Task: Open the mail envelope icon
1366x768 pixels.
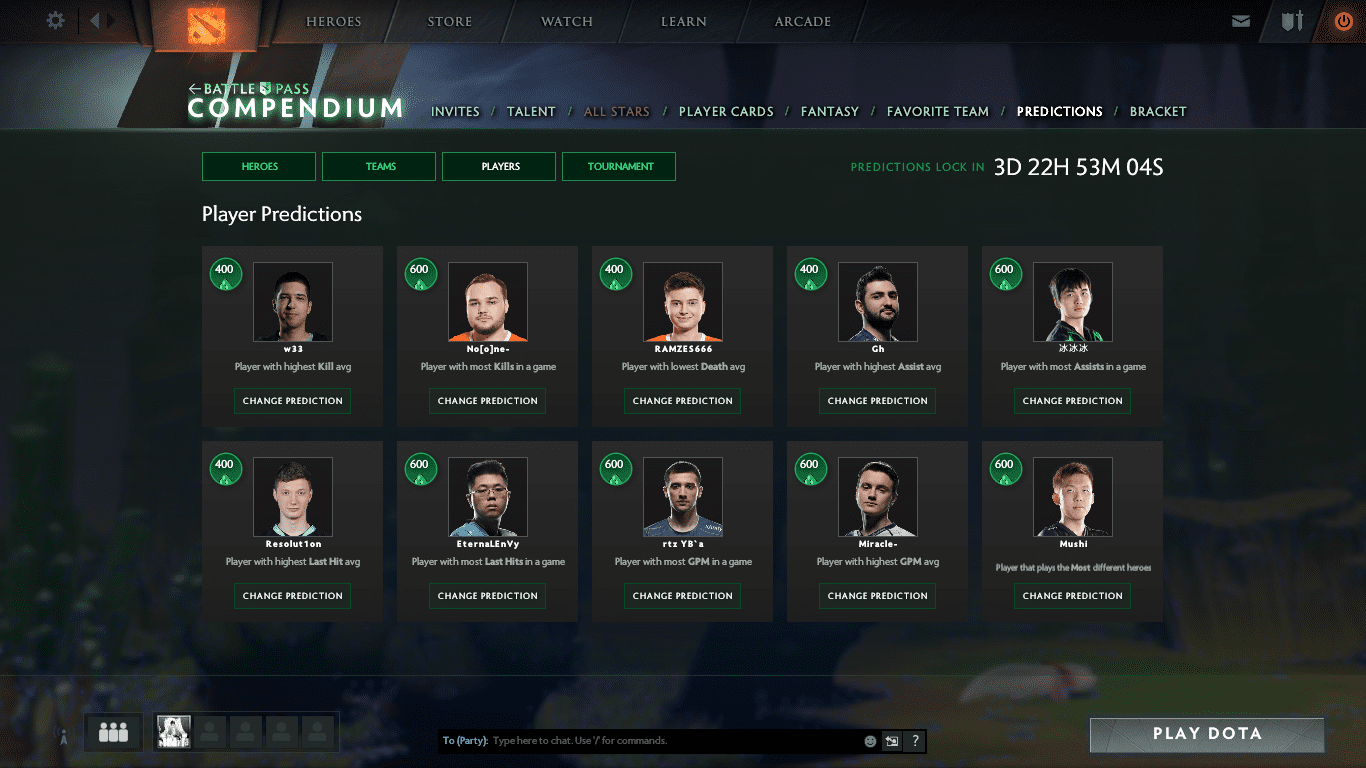Action: point(1241,21)
